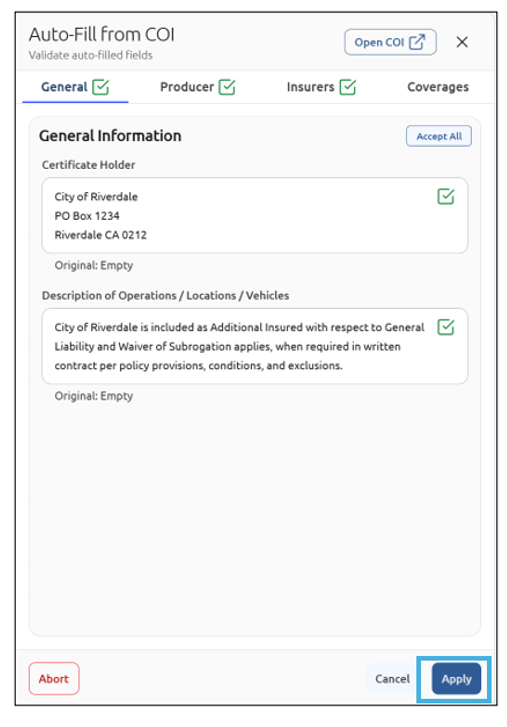This screenshot has width=507, height=727.
Task: Click the City of Riverdale certificate holder field
Action: click(x=254, y=215)
